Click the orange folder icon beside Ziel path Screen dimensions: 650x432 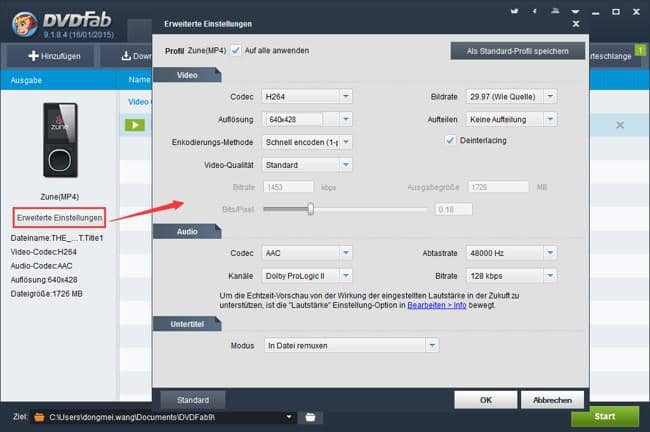(x=39, y=417)
